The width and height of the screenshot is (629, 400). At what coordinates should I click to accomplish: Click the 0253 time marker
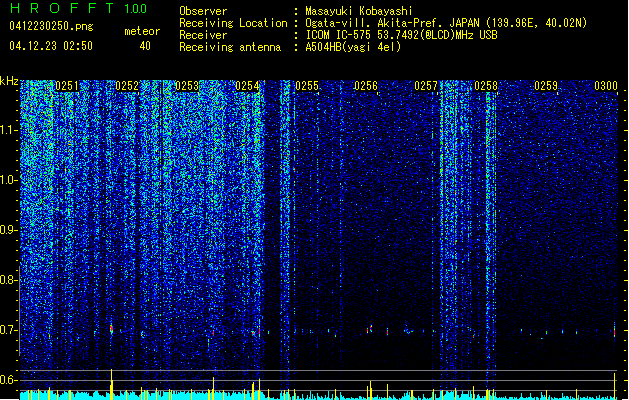click(x=187, y=86)
